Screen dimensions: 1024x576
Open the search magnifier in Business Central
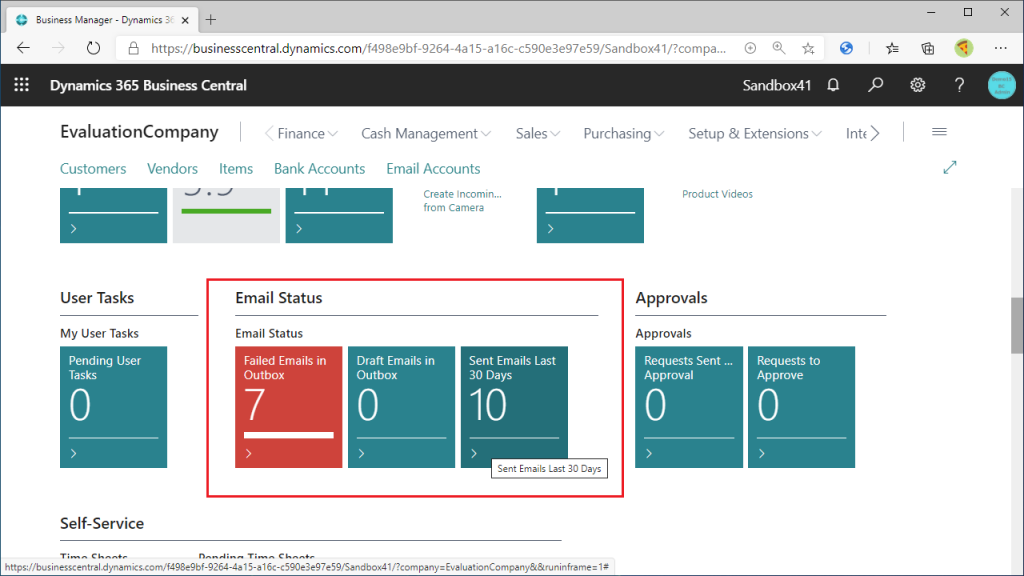pos(875,85)
